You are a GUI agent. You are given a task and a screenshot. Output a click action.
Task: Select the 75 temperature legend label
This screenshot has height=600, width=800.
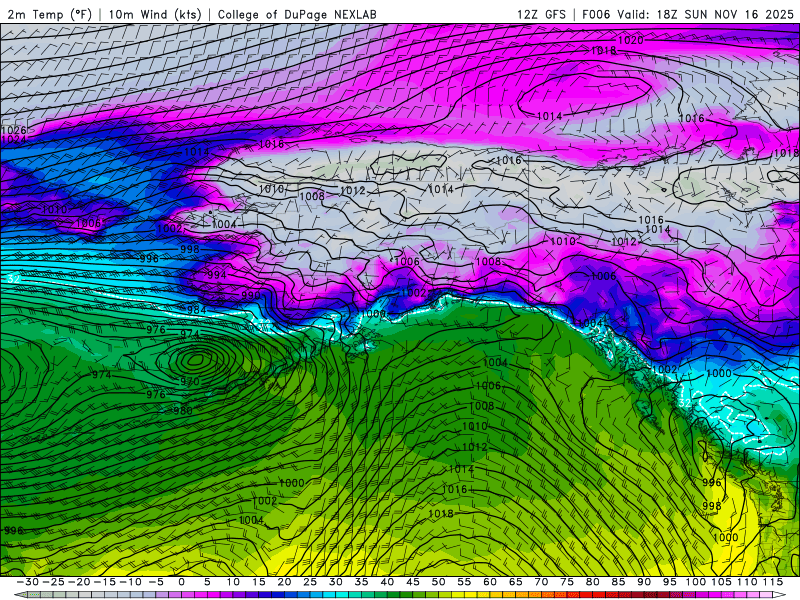(566, 582)
